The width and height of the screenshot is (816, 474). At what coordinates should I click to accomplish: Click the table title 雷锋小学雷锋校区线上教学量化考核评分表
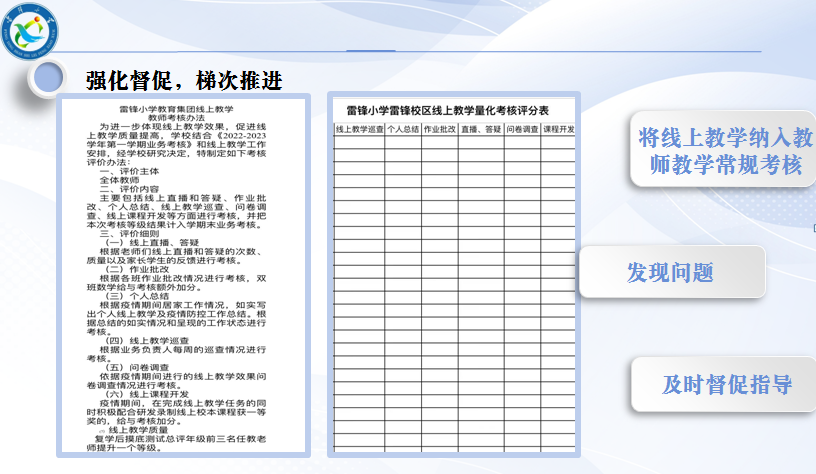click(x=448, y=110)
